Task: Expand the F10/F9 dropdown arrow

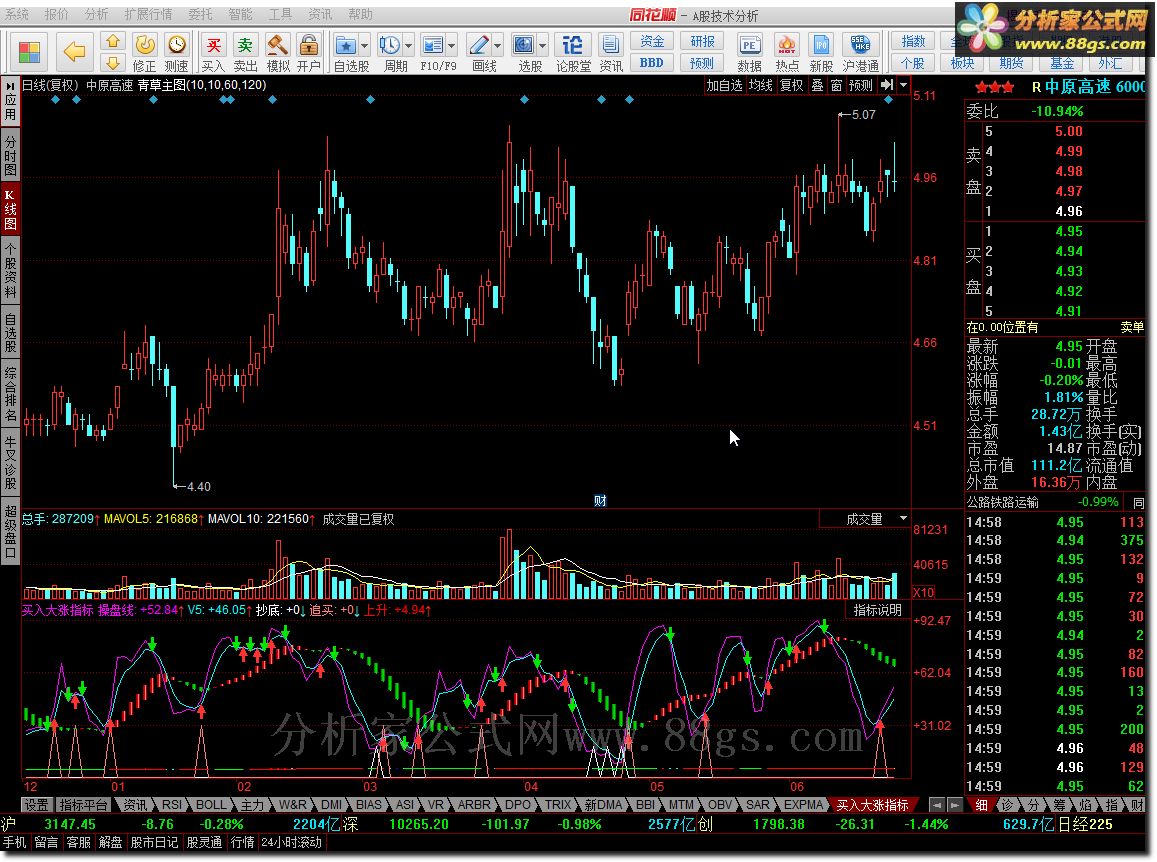Action: 452,46
